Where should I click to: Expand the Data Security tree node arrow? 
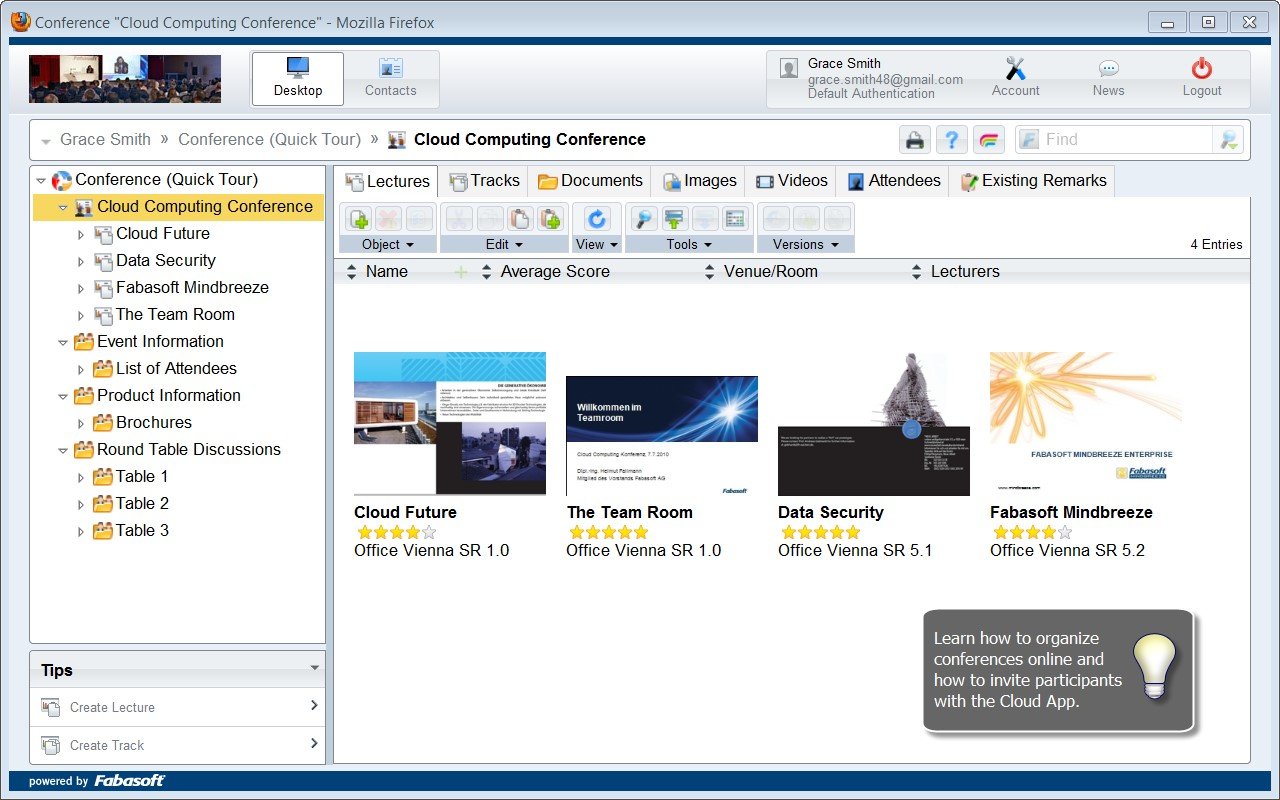coord(82,261)
